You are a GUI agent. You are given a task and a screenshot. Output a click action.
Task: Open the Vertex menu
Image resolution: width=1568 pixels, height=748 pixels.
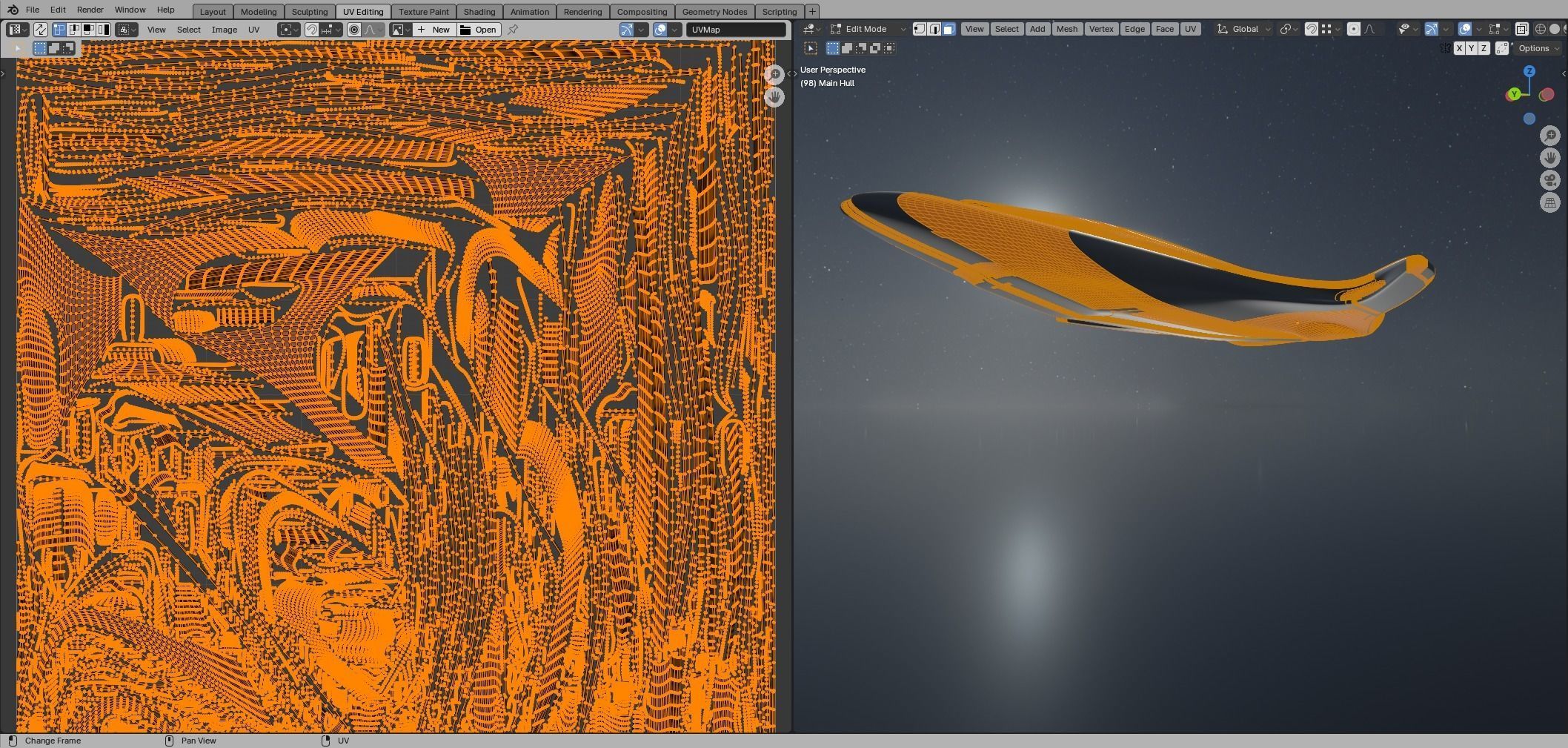(1101, 29)
